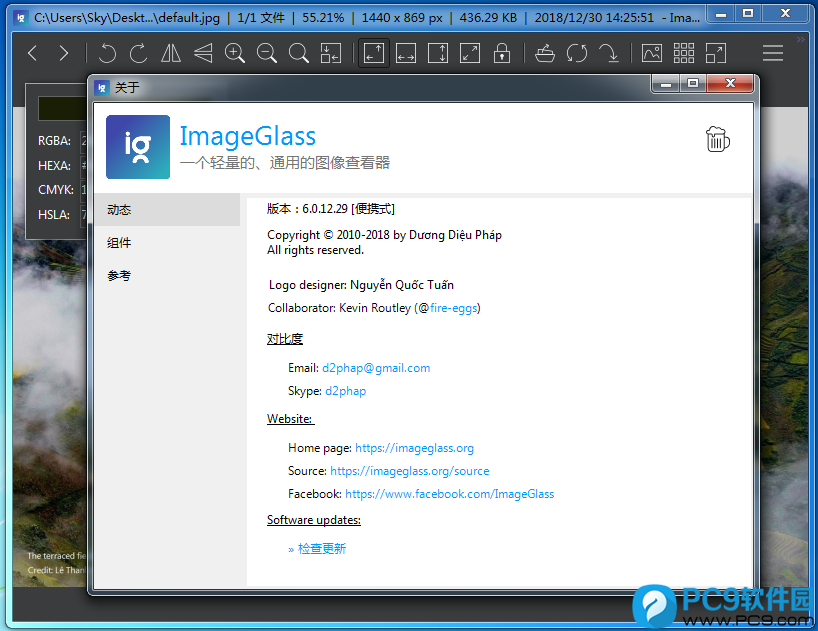Open an image file
The width and height of the screenshot is (818, 631).
point(545,53)
